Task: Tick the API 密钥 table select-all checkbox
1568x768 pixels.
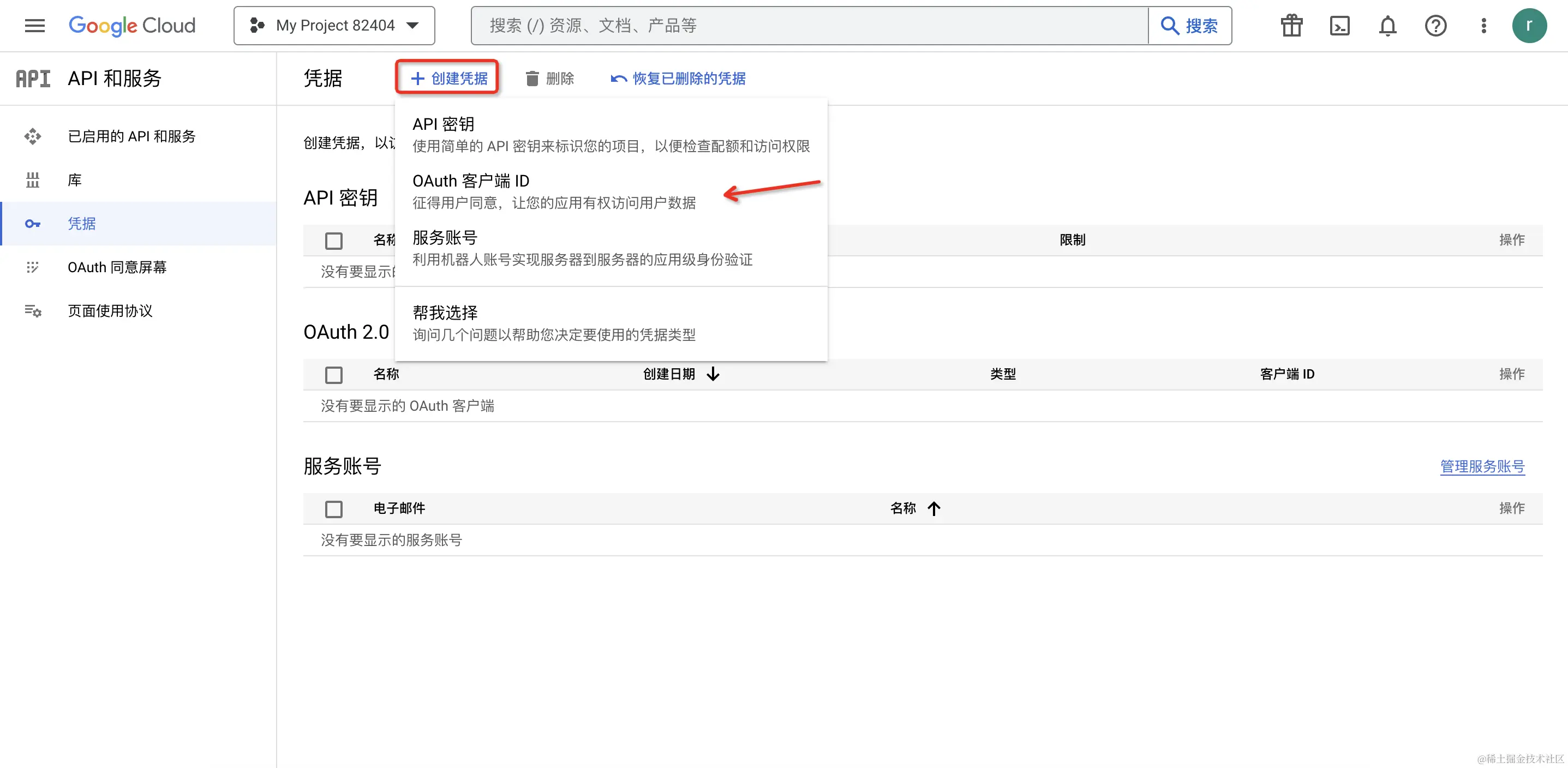Action: point(333,241)
